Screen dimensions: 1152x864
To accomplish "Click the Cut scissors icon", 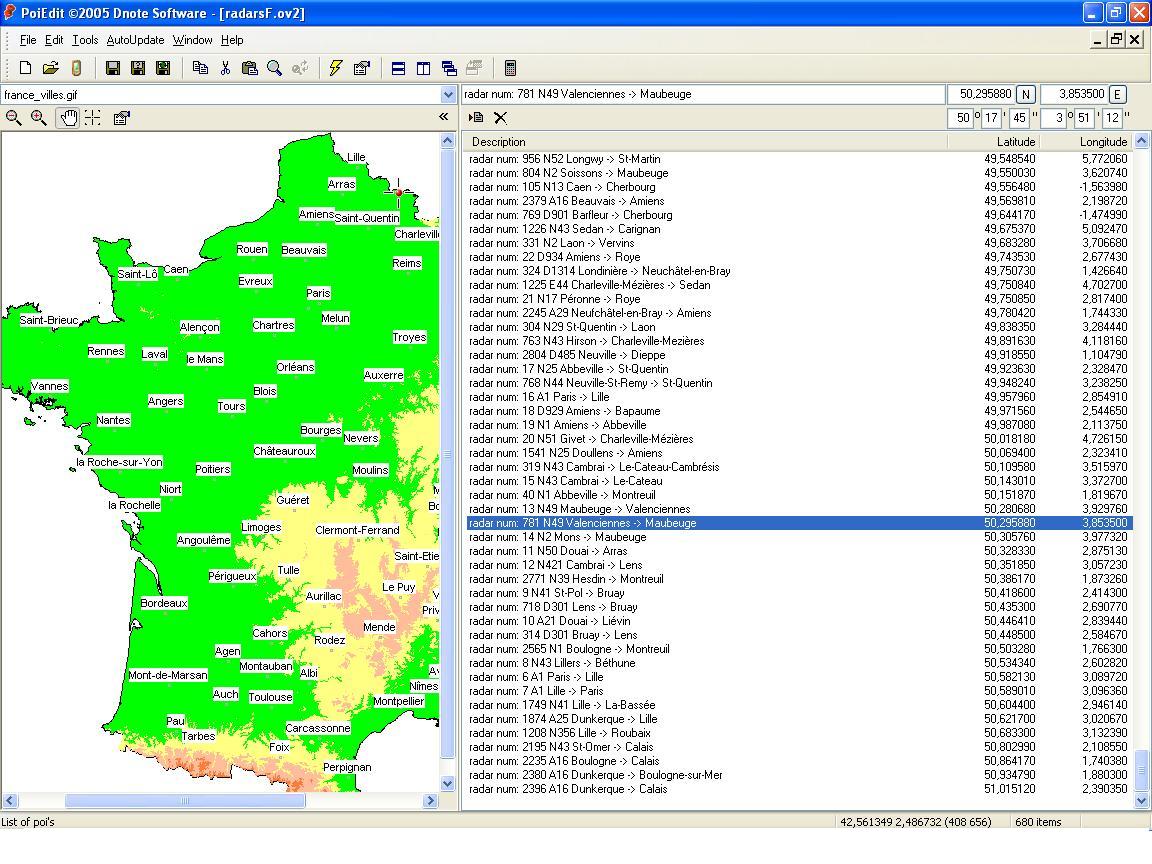I will (225, 68).
